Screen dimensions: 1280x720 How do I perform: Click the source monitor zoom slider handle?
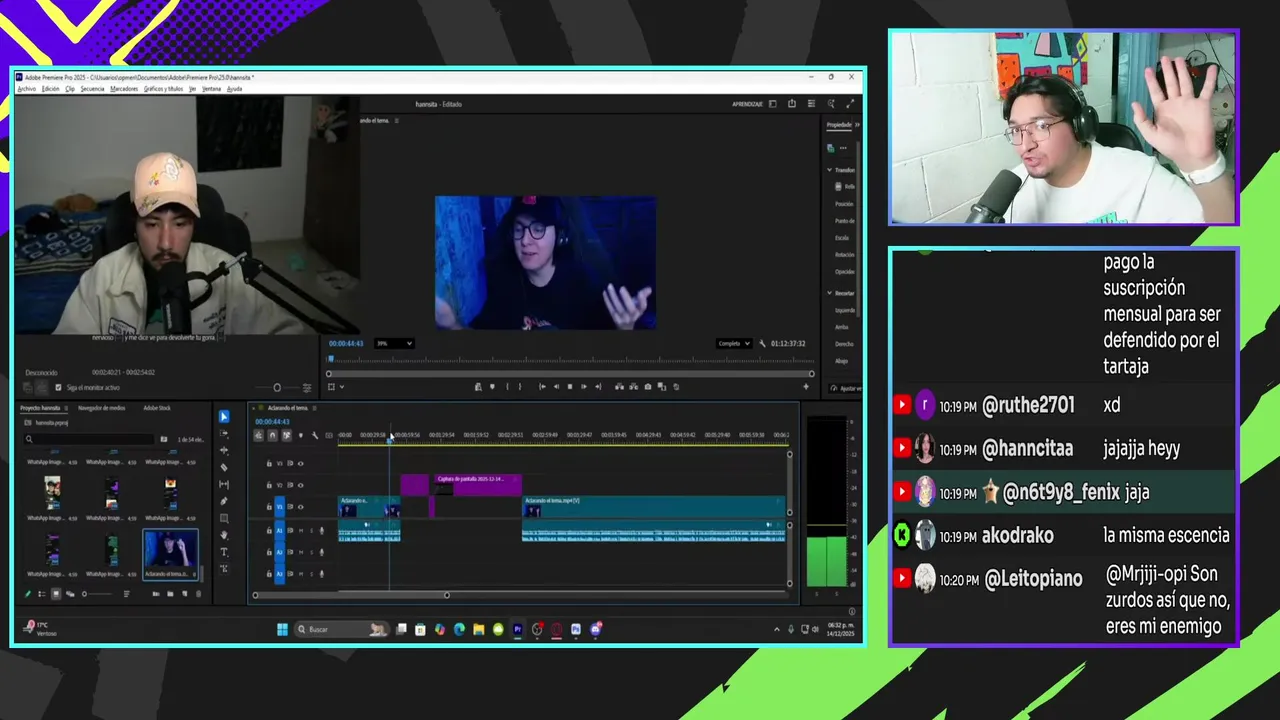277,388
